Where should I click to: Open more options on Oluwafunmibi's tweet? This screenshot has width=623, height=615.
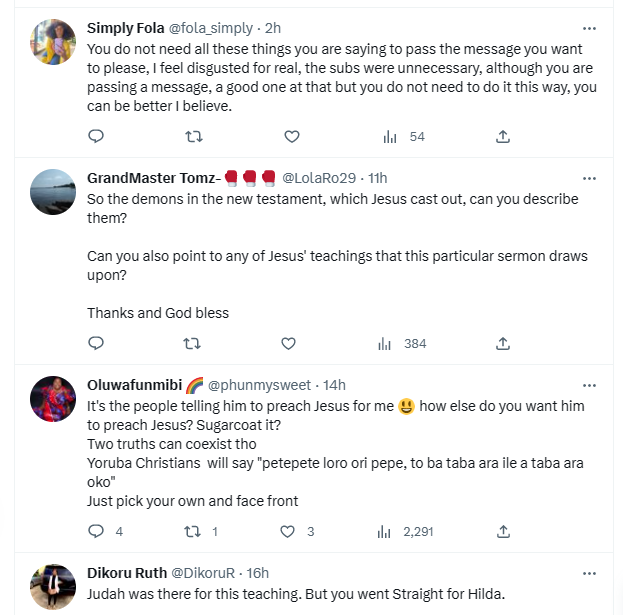(x=591, y=384)
